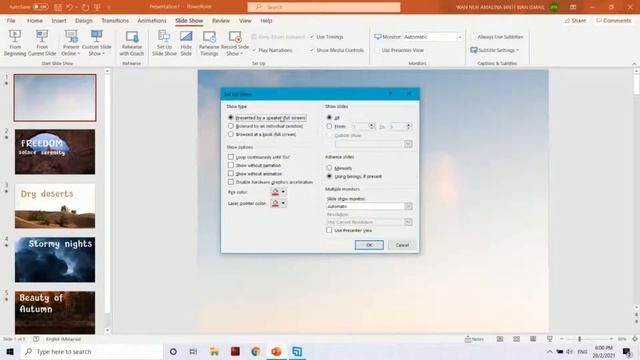This screenshot has width=640, height=360.
Task: Switch to Transitions tab
Action: 115,20
